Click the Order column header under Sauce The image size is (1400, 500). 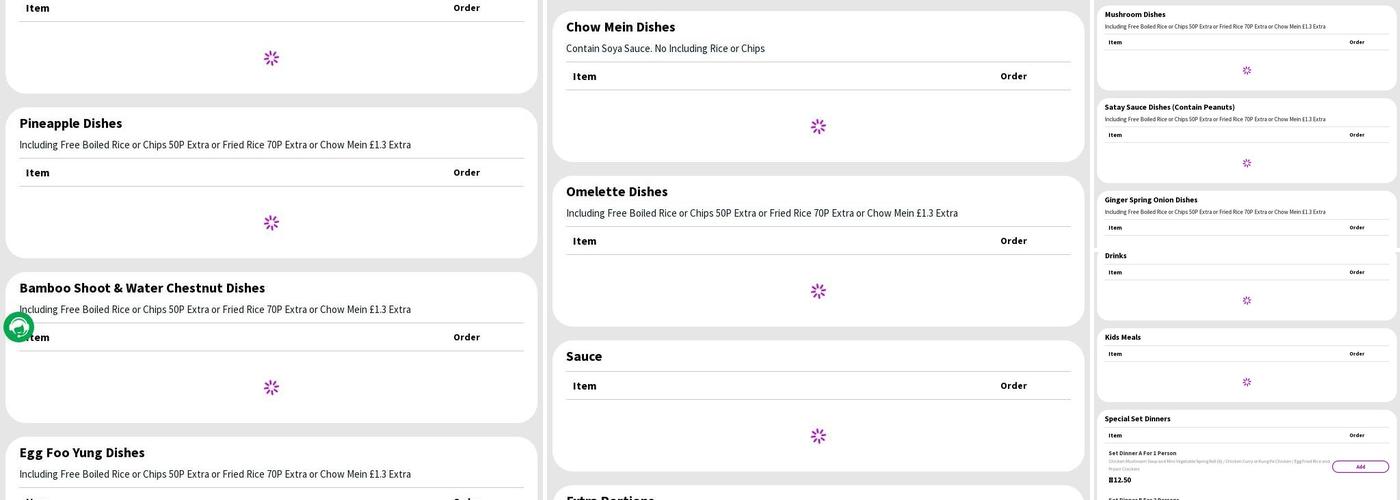point(1013,386)
